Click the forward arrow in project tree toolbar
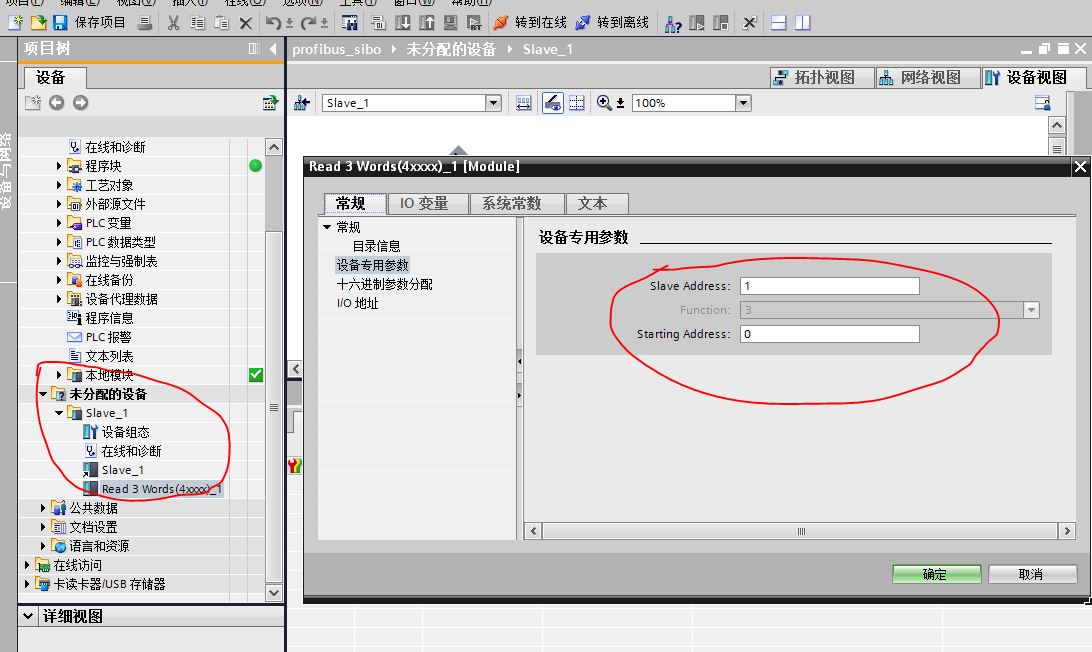The height and width of the screenshot is (652, 1092). [x=81, y=103]
